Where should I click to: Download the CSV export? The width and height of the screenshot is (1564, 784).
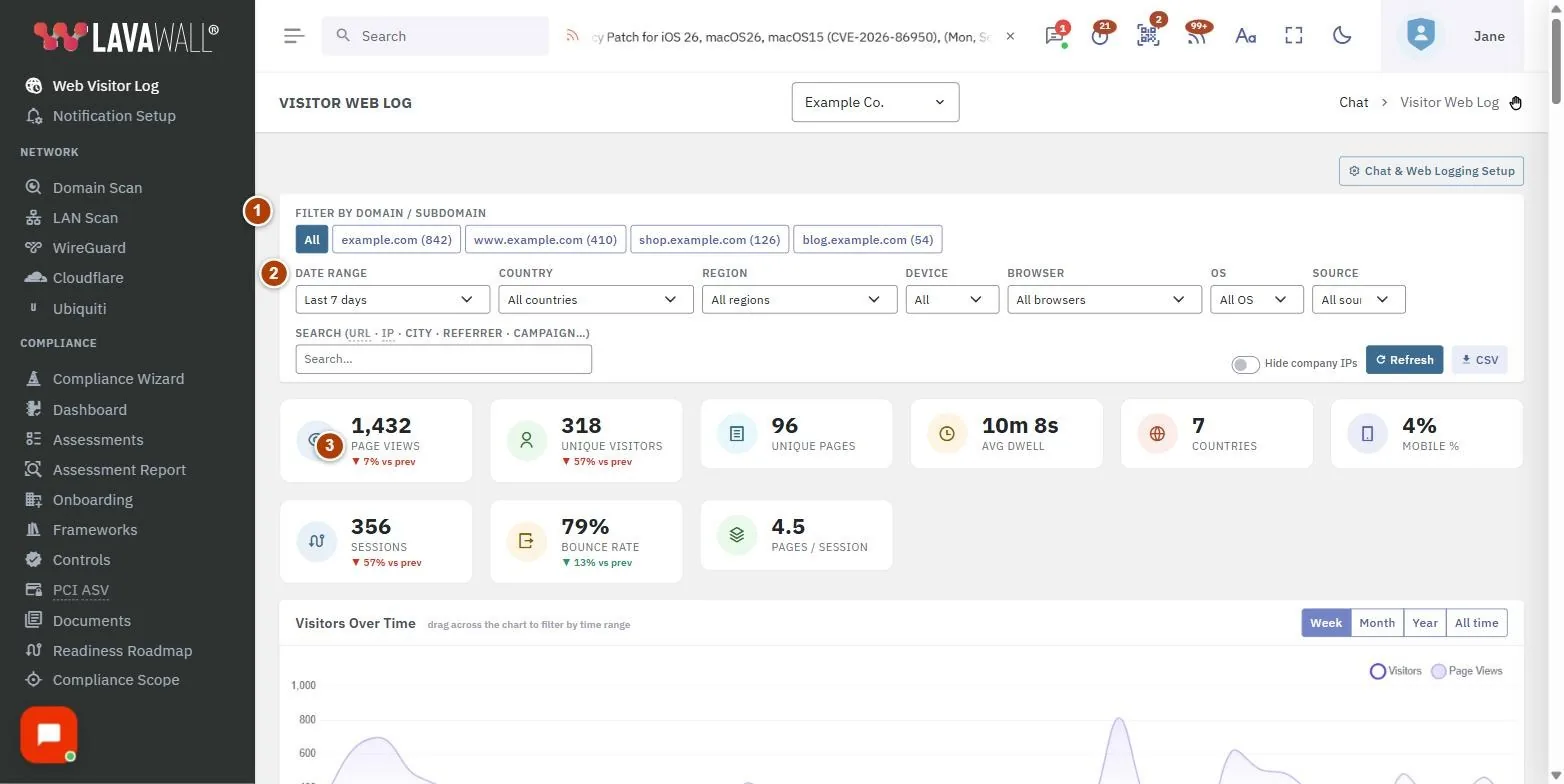click(x=1480, y=360)
